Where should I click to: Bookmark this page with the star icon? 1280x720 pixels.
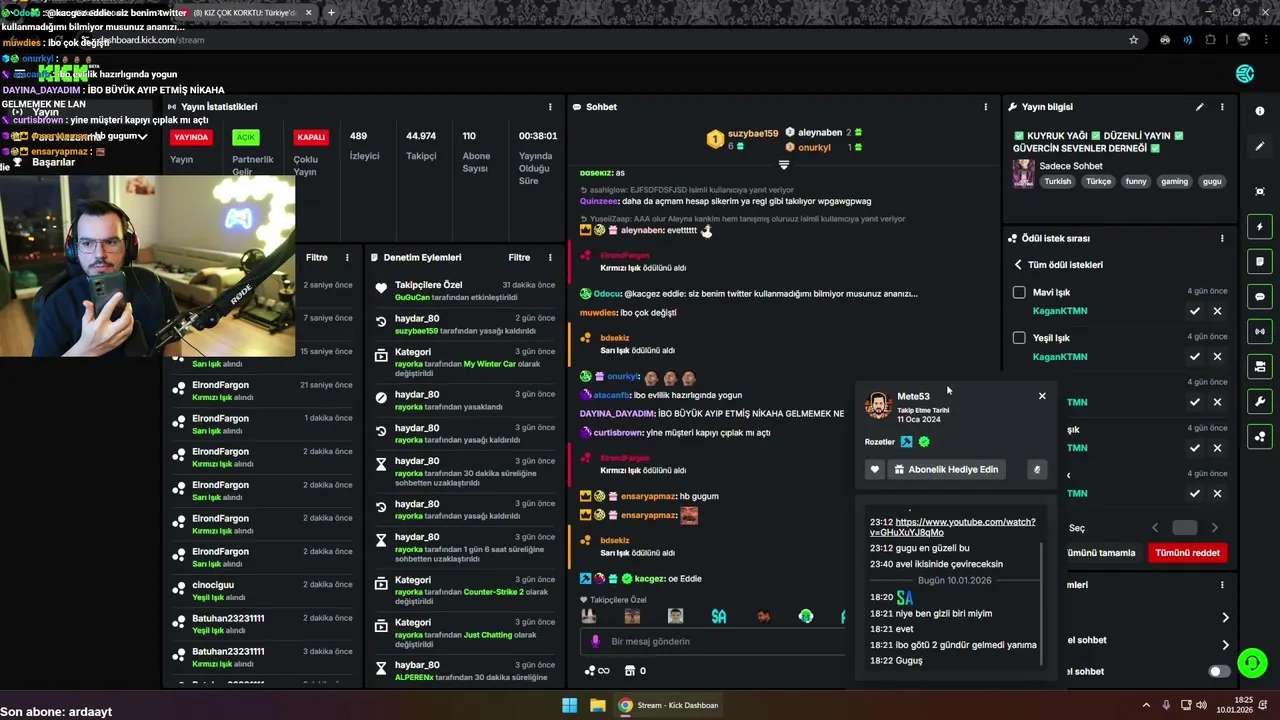tap(1133, 40)
